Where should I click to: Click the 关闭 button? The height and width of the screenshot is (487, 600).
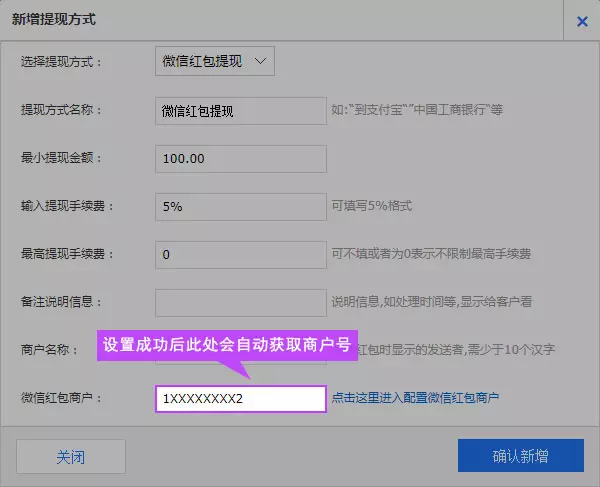[71, 456]
